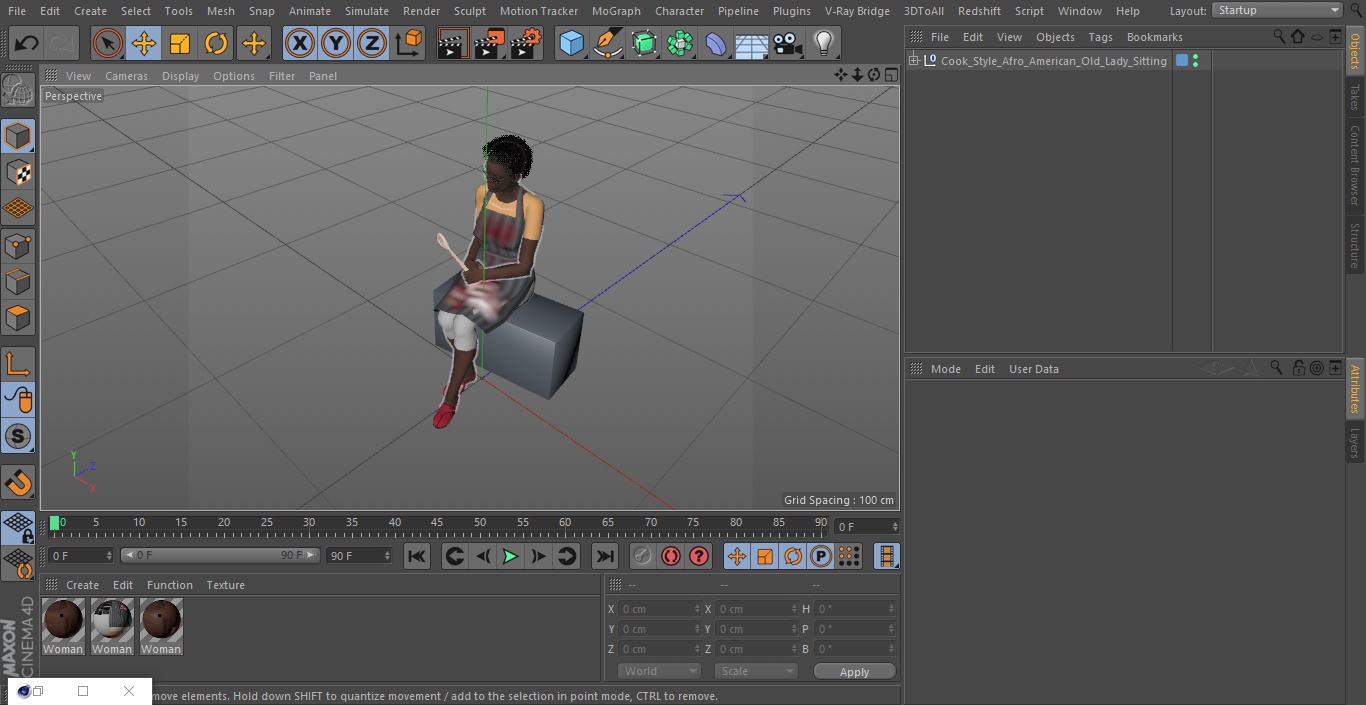Switch to Model mode
Viewport: 1366px width, 705px height.
point(18,135)
